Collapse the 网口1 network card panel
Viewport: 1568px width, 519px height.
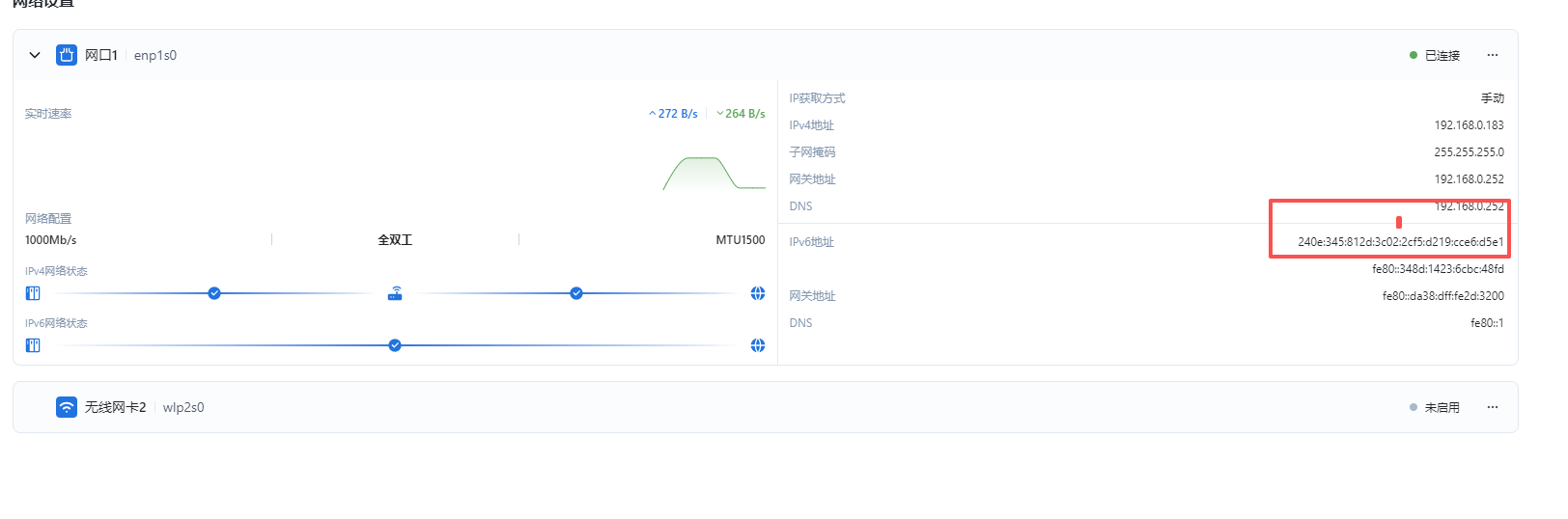coord(35,55)
